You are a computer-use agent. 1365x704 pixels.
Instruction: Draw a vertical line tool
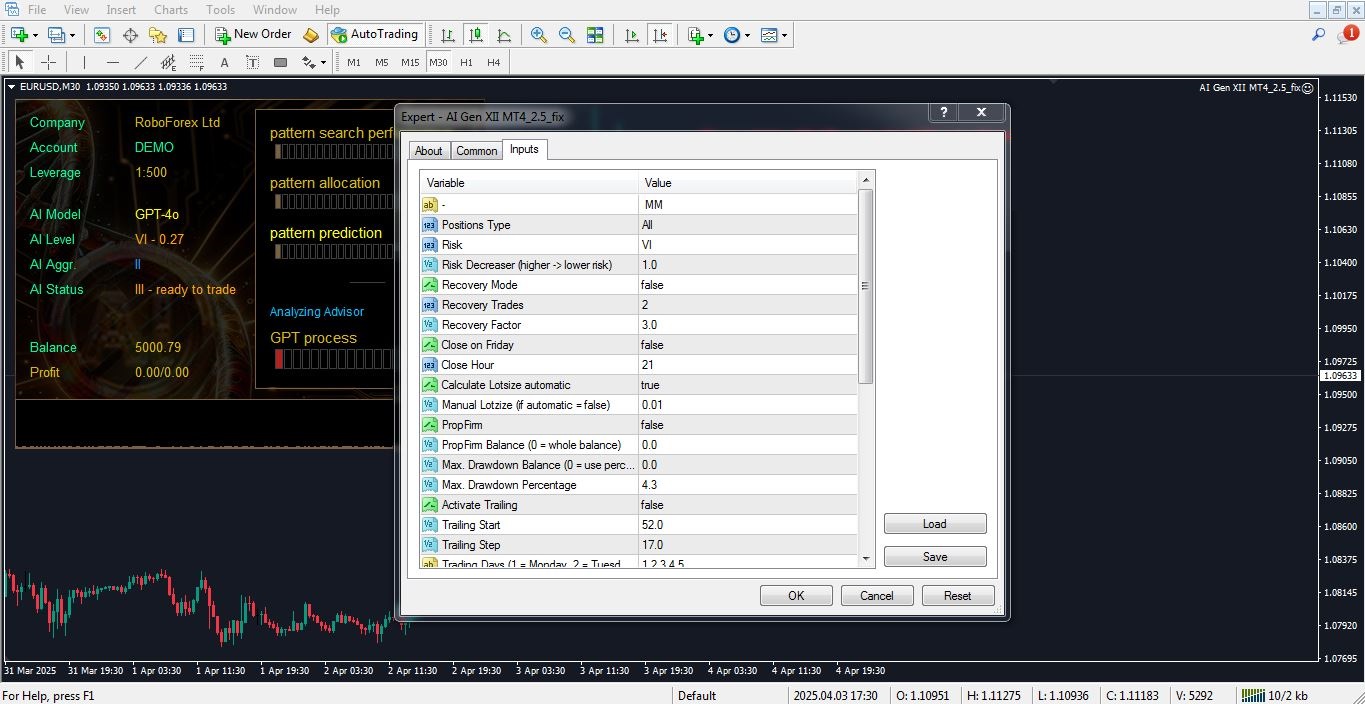point(84,62)
